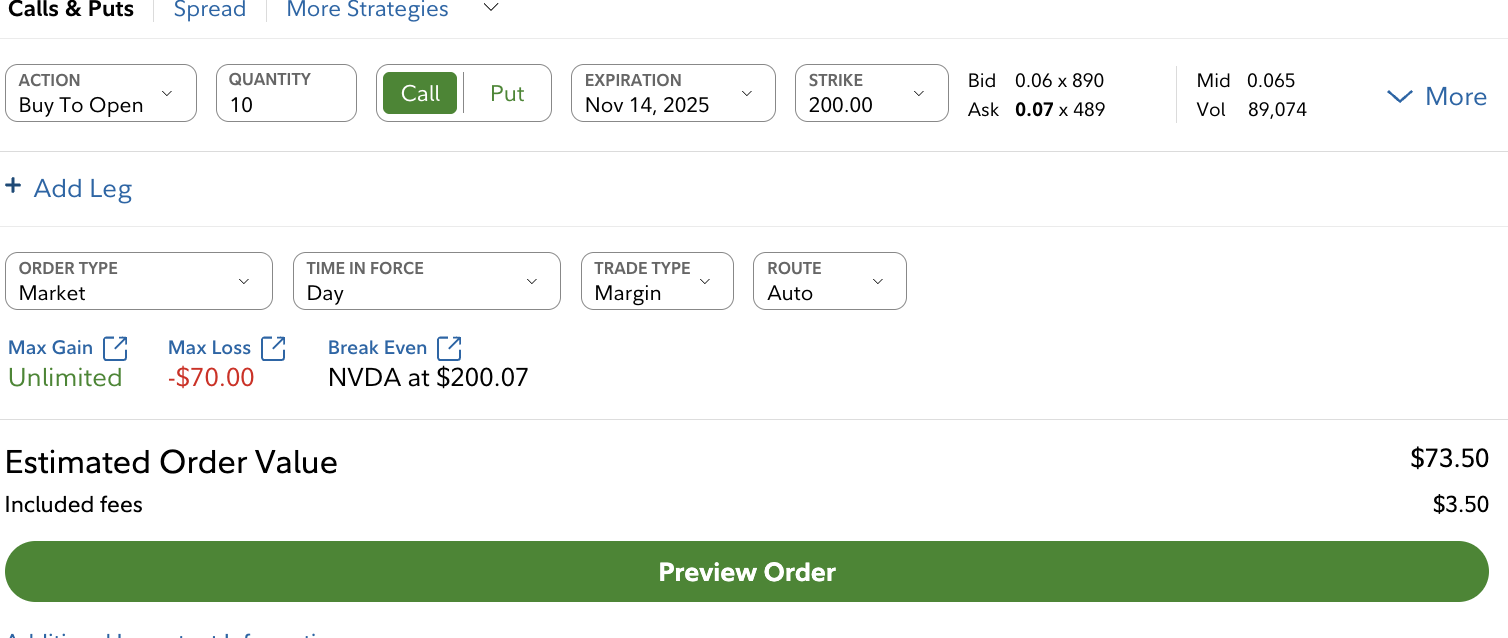Click the plus icon for Add Leg
Screen dimensions: 1508x638
point(13,187)
